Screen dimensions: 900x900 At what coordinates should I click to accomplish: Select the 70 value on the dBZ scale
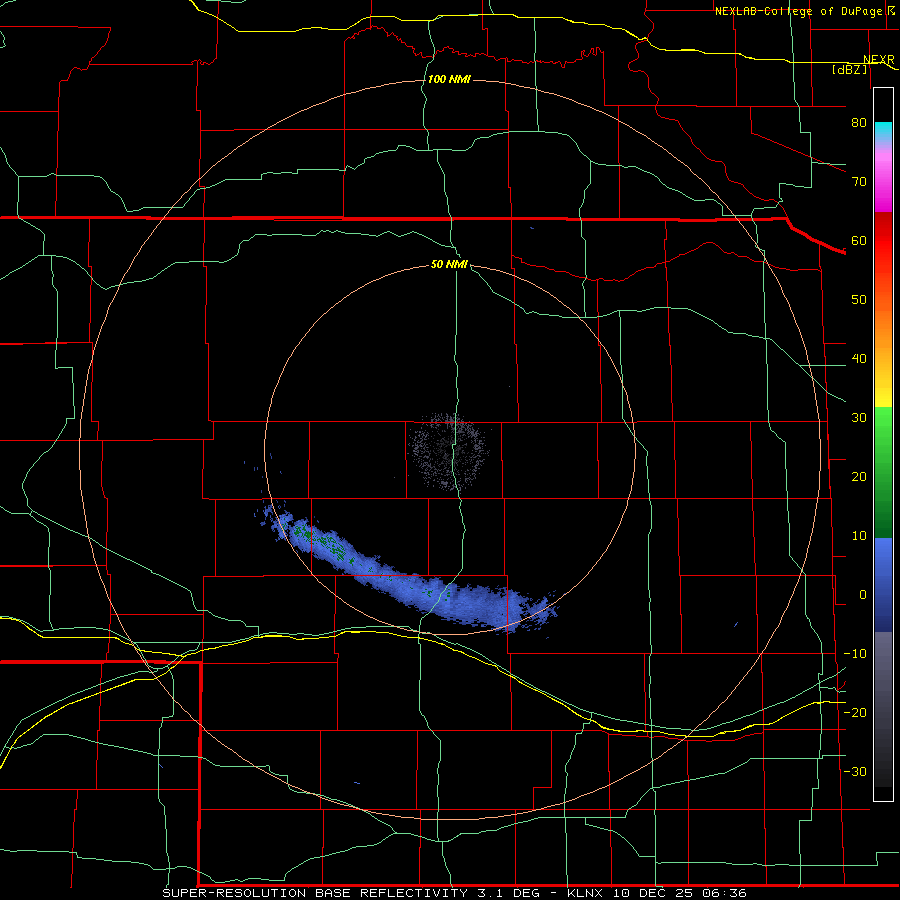point(859,182)
